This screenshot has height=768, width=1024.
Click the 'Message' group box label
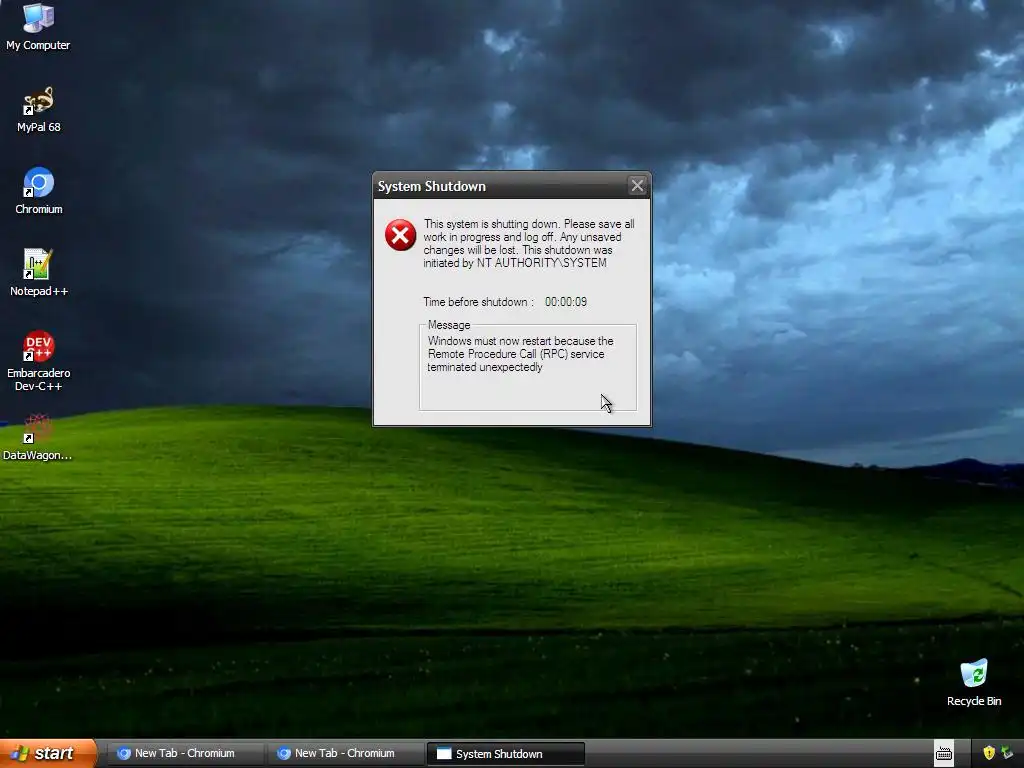coord(449,325)
